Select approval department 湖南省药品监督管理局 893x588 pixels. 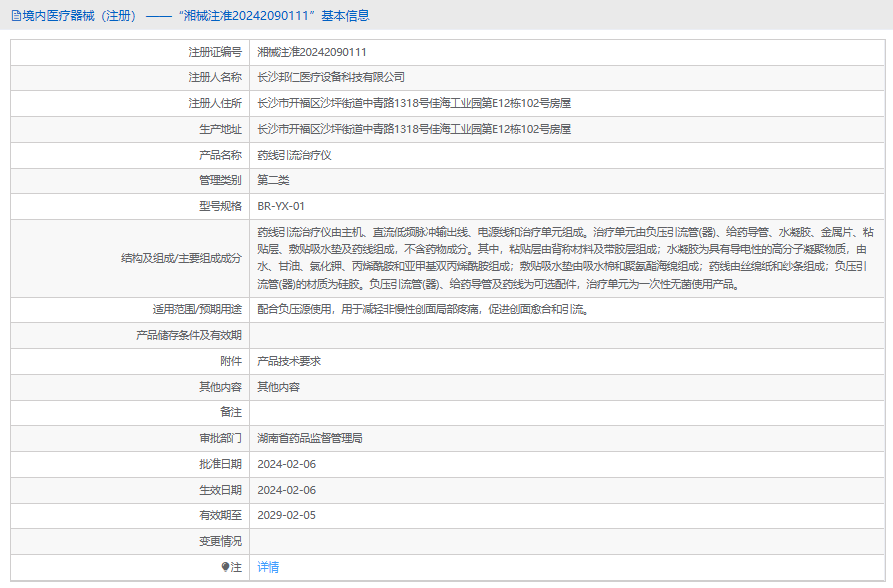click(x=310, y=438)
